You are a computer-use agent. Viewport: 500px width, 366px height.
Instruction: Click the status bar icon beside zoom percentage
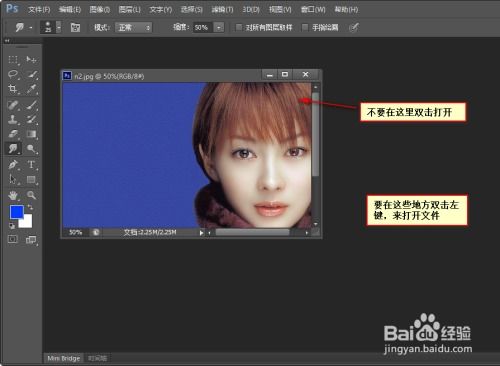coord(96,232)
